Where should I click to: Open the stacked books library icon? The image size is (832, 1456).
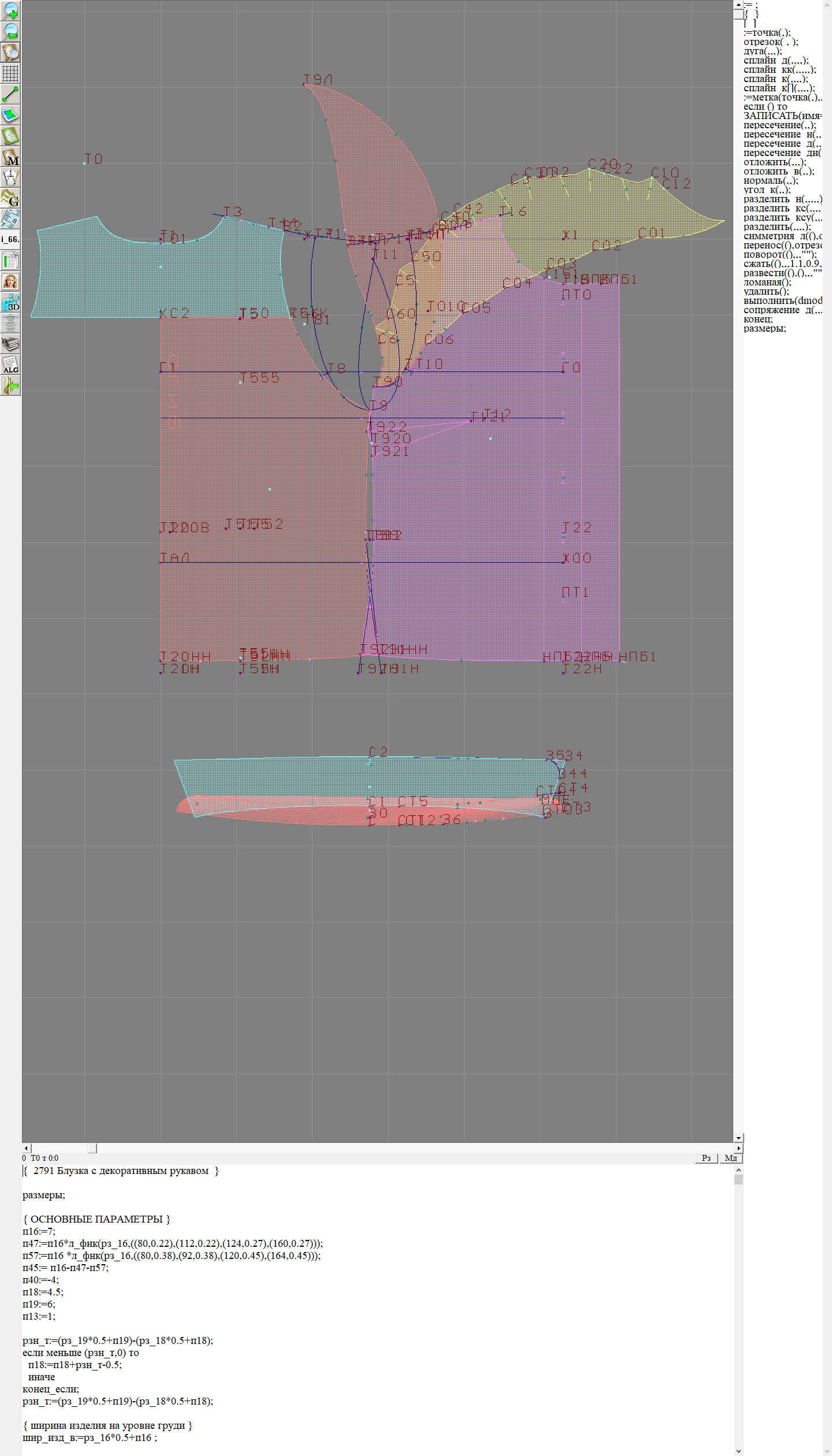(10, 344)
